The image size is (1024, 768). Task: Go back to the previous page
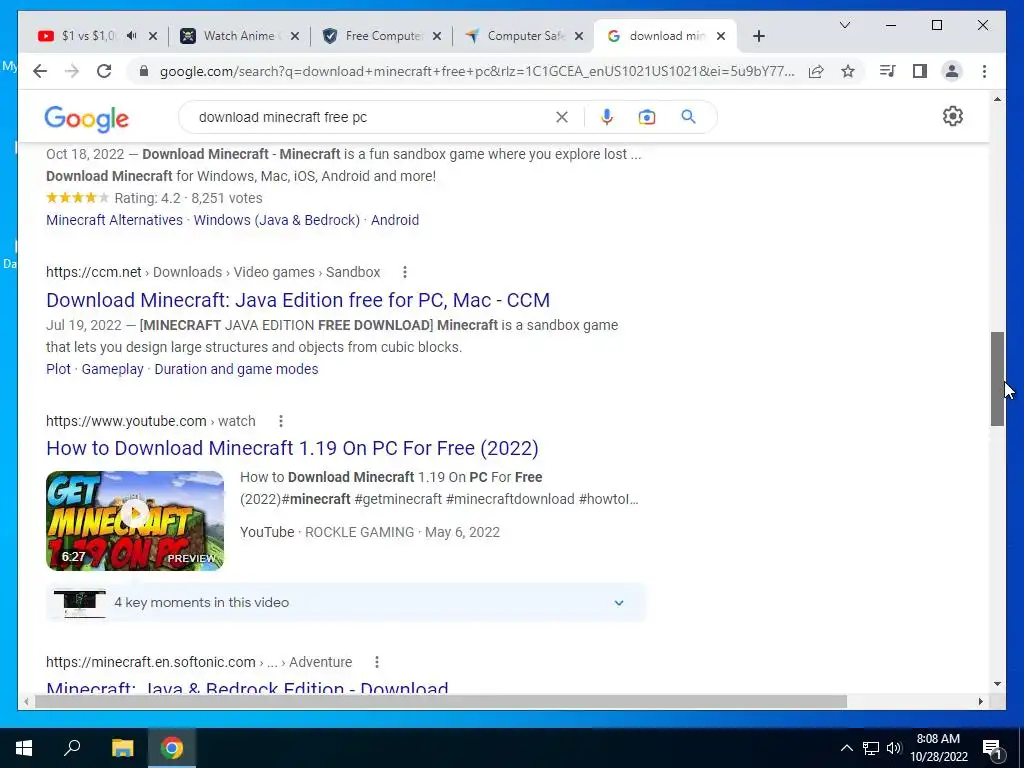pos(40,71)
